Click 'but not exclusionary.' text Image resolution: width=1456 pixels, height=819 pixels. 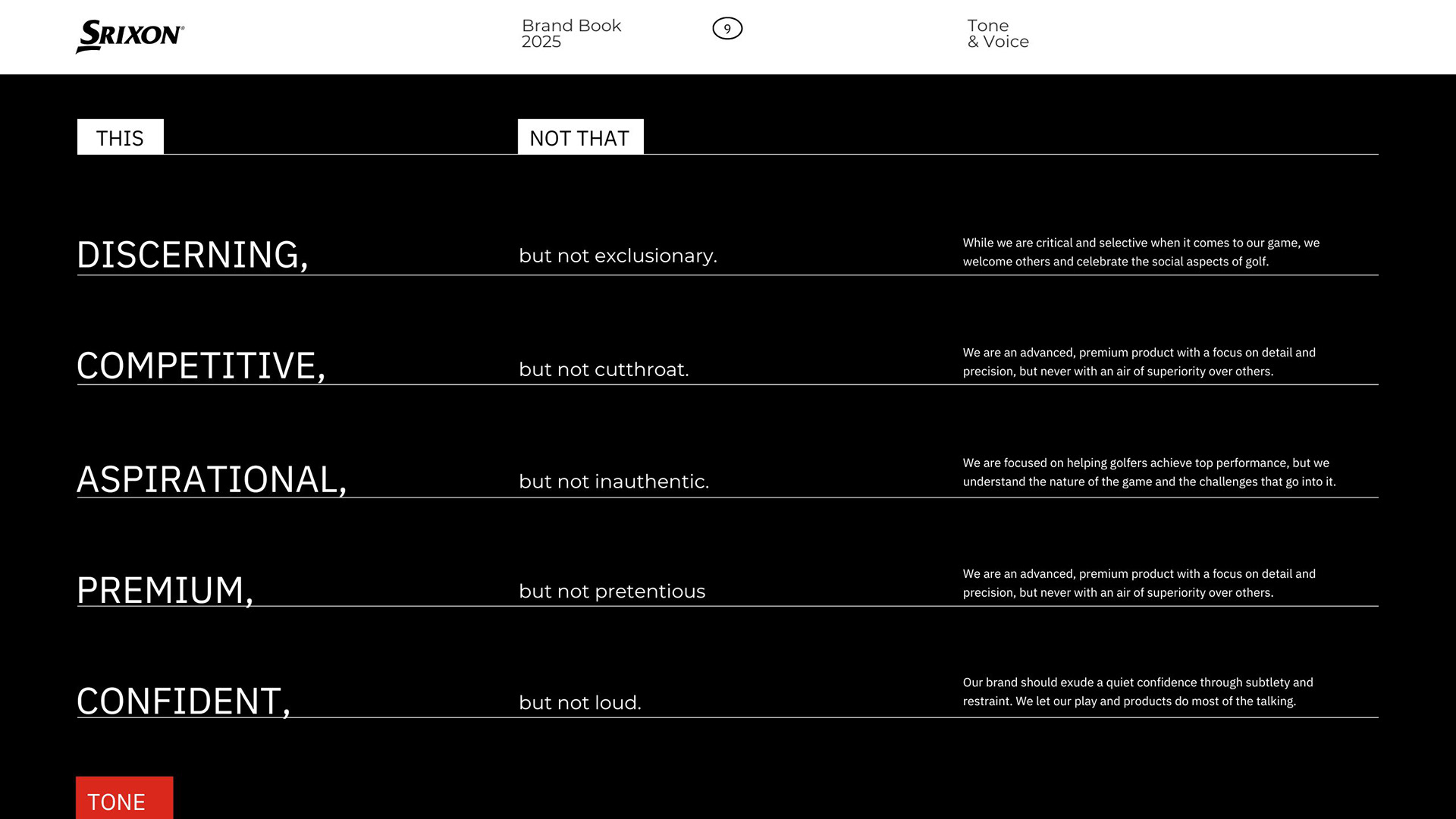(x=617, y=256)
